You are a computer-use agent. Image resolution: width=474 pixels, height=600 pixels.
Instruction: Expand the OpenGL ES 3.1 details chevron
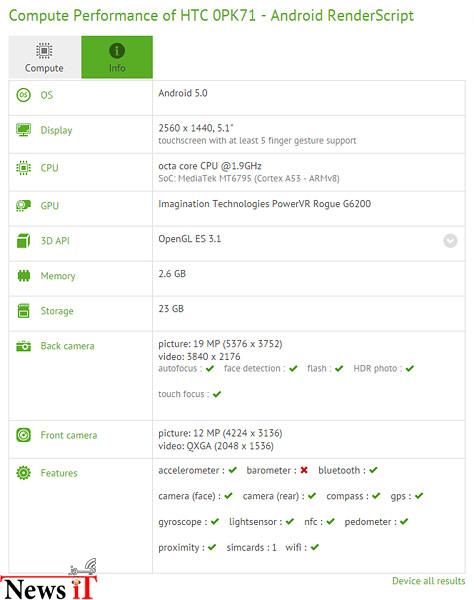450,241
